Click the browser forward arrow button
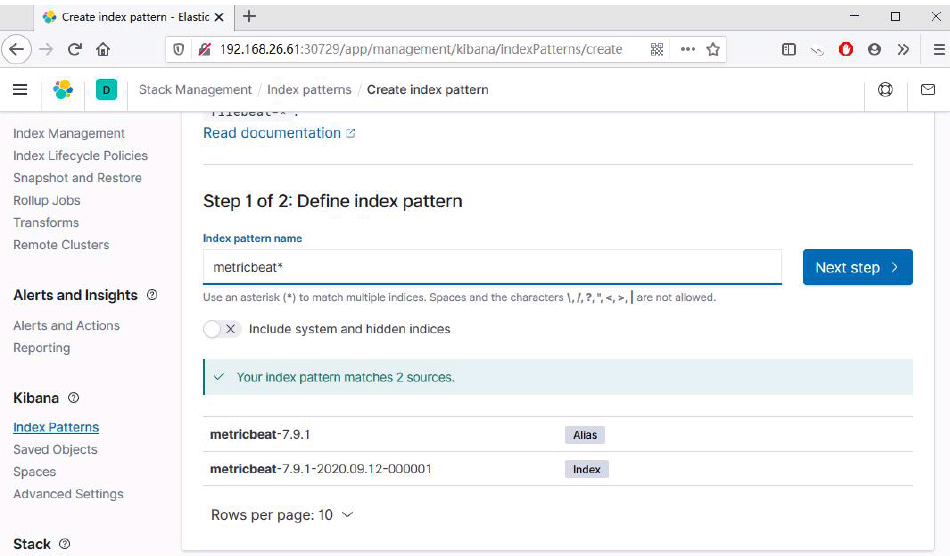Image resolution: width=950 pixels, height=556 pixels. [x=46, y=49]
